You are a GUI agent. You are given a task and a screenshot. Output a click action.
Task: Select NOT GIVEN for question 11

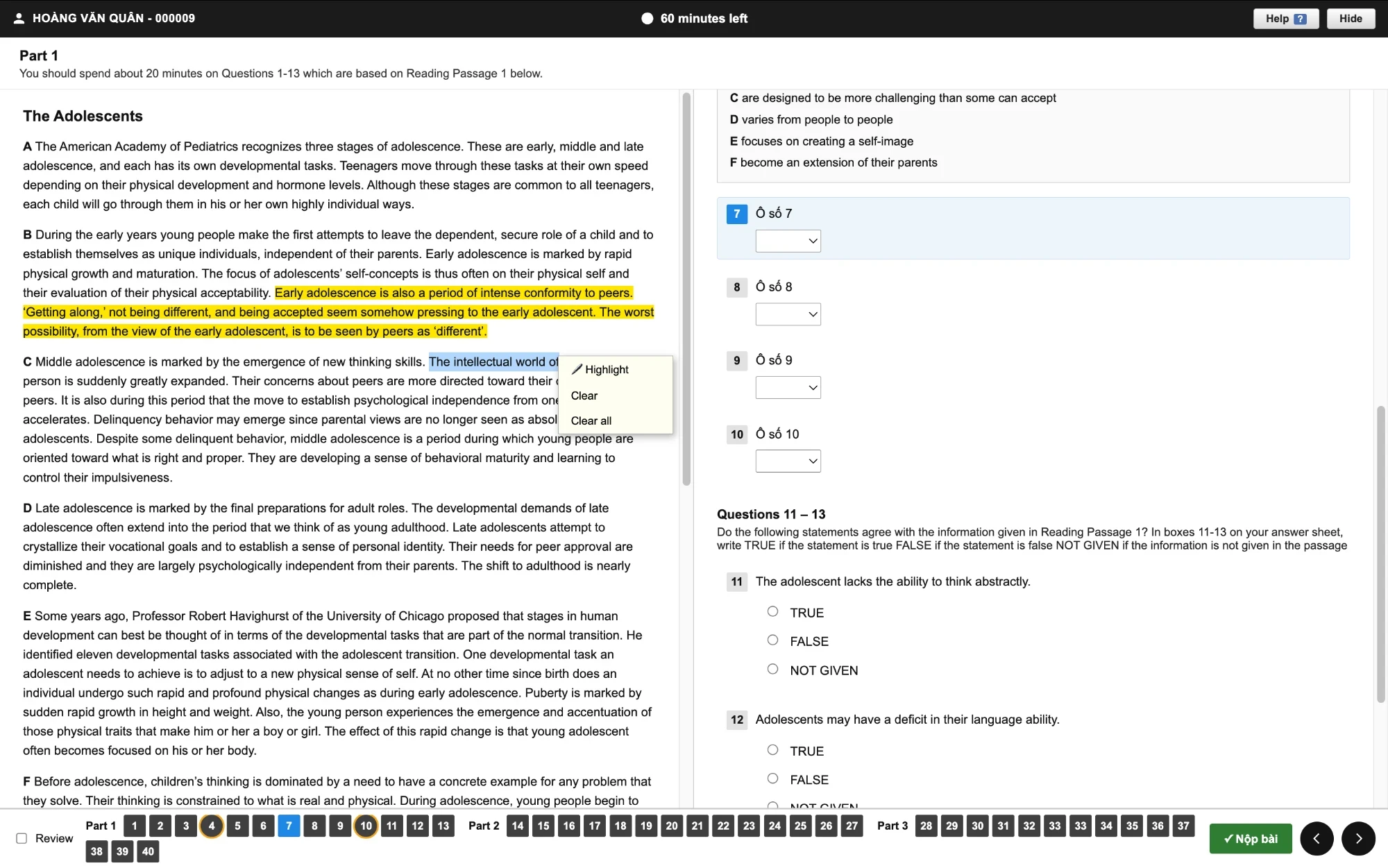(772, 669)
